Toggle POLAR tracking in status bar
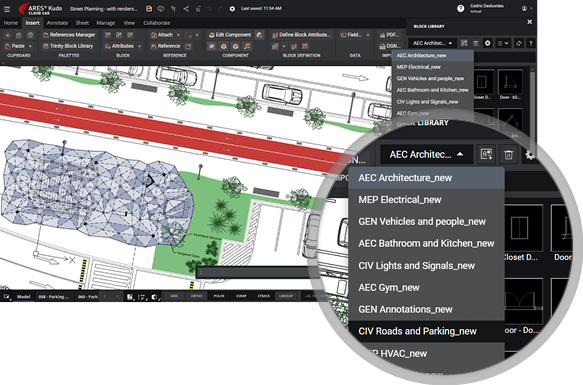Viewport: 583px width, 385px height. click(219, 296)
